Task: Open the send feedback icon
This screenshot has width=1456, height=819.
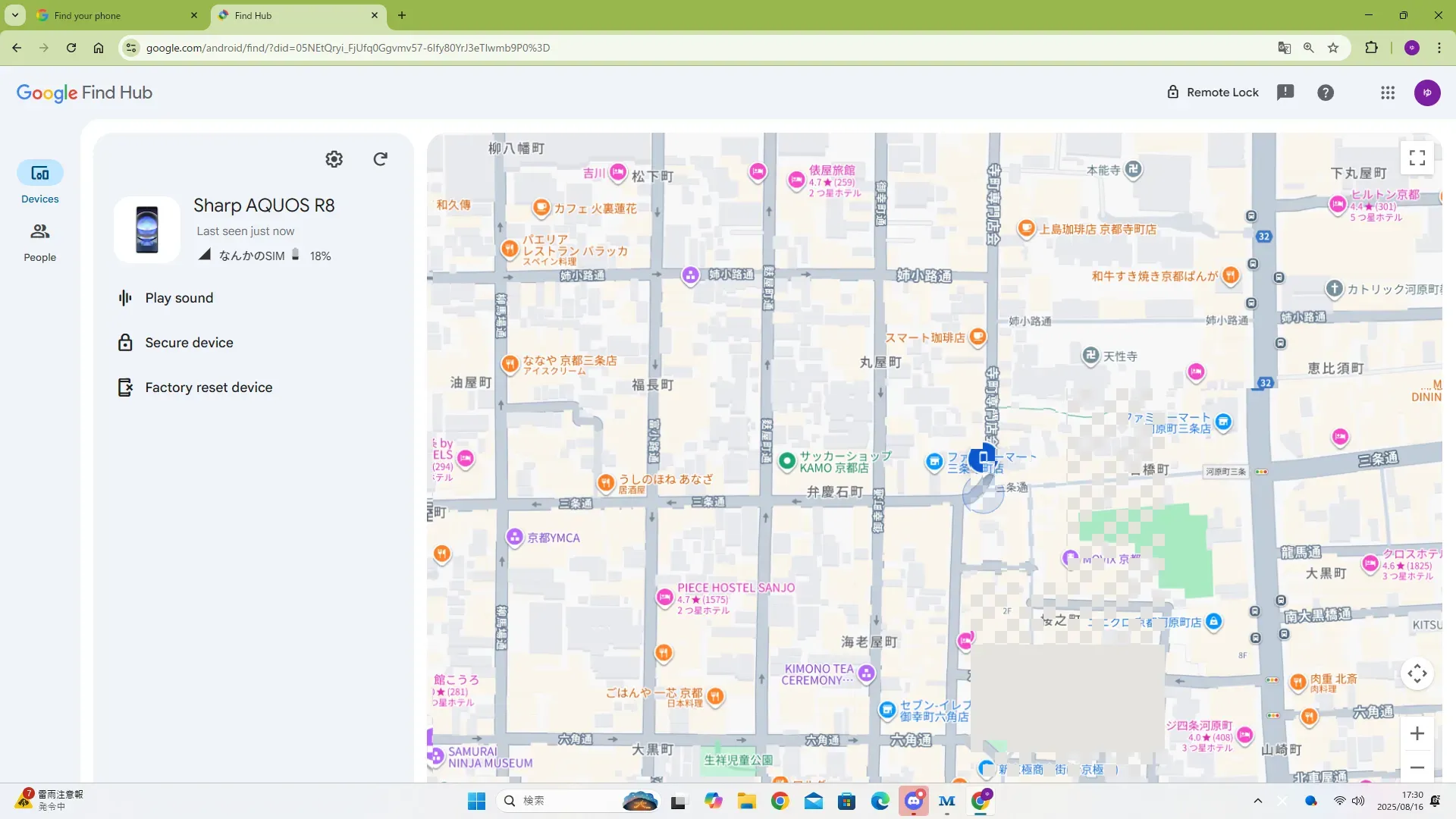Action: coord(1285,93)
